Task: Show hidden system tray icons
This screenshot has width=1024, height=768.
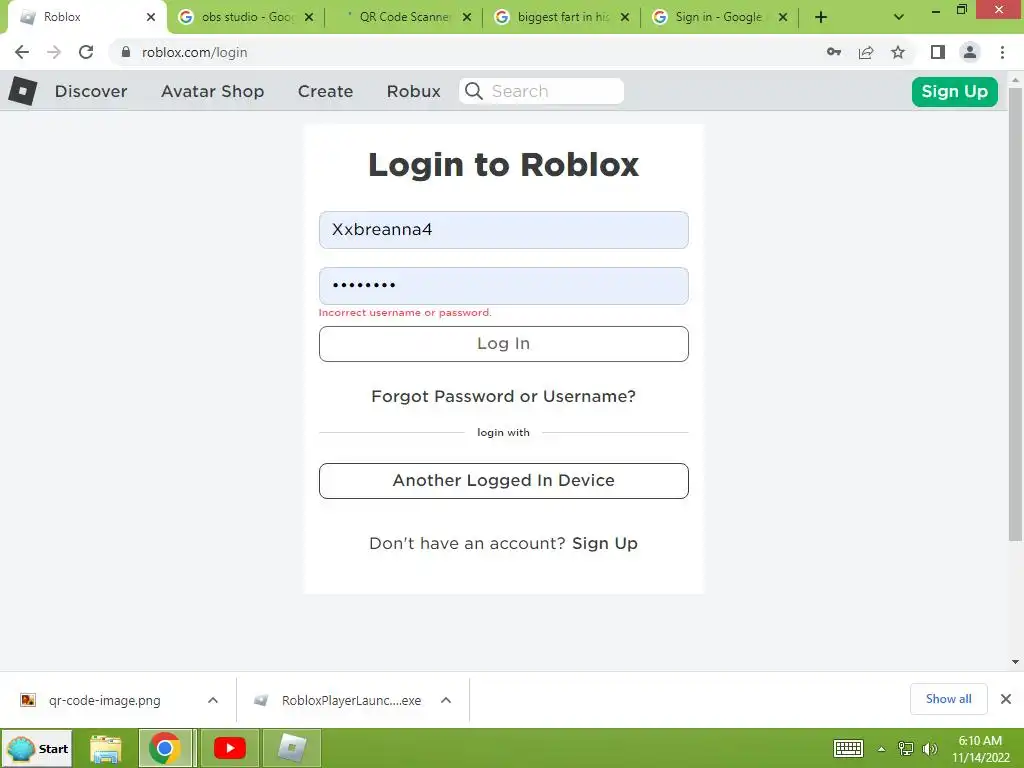Action: pos(882,749)
